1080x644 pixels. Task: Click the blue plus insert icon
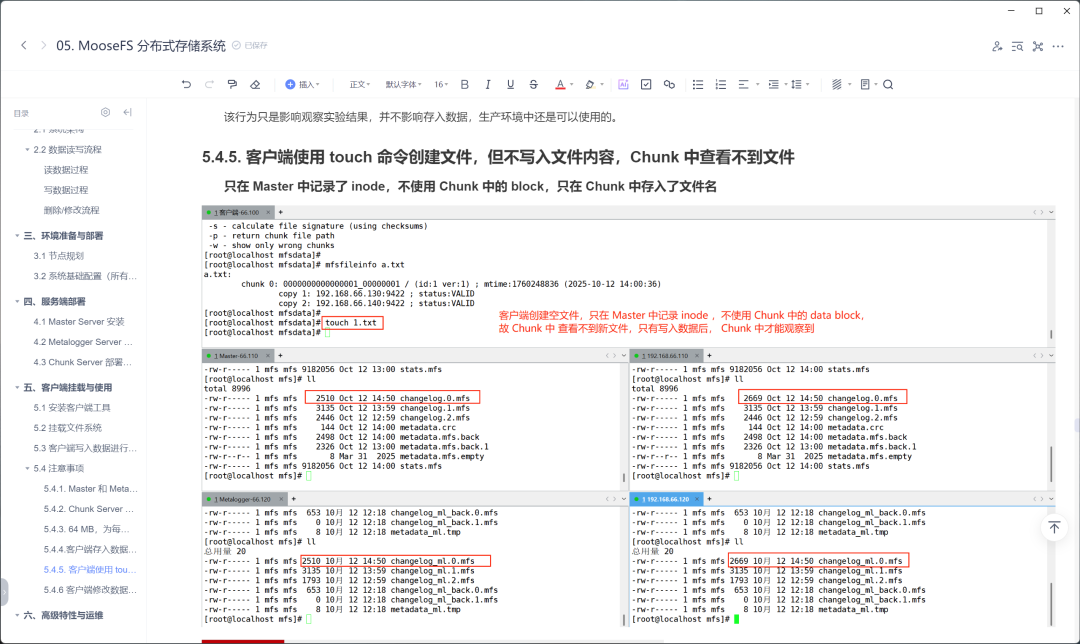290,84
